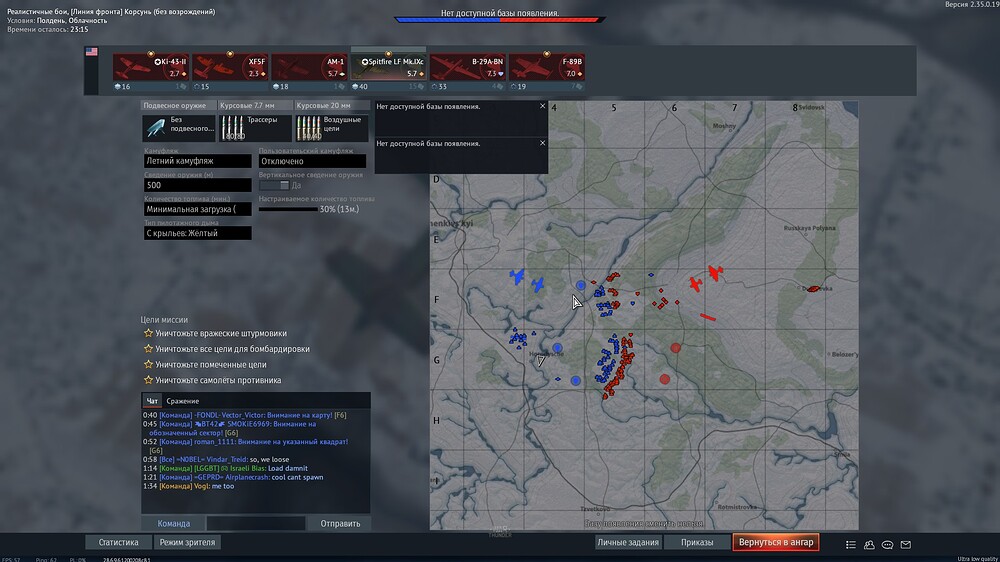Click the 7.7 mm ammo belt icon
Screen dimensions: 1000x562
tap(232, 128)
